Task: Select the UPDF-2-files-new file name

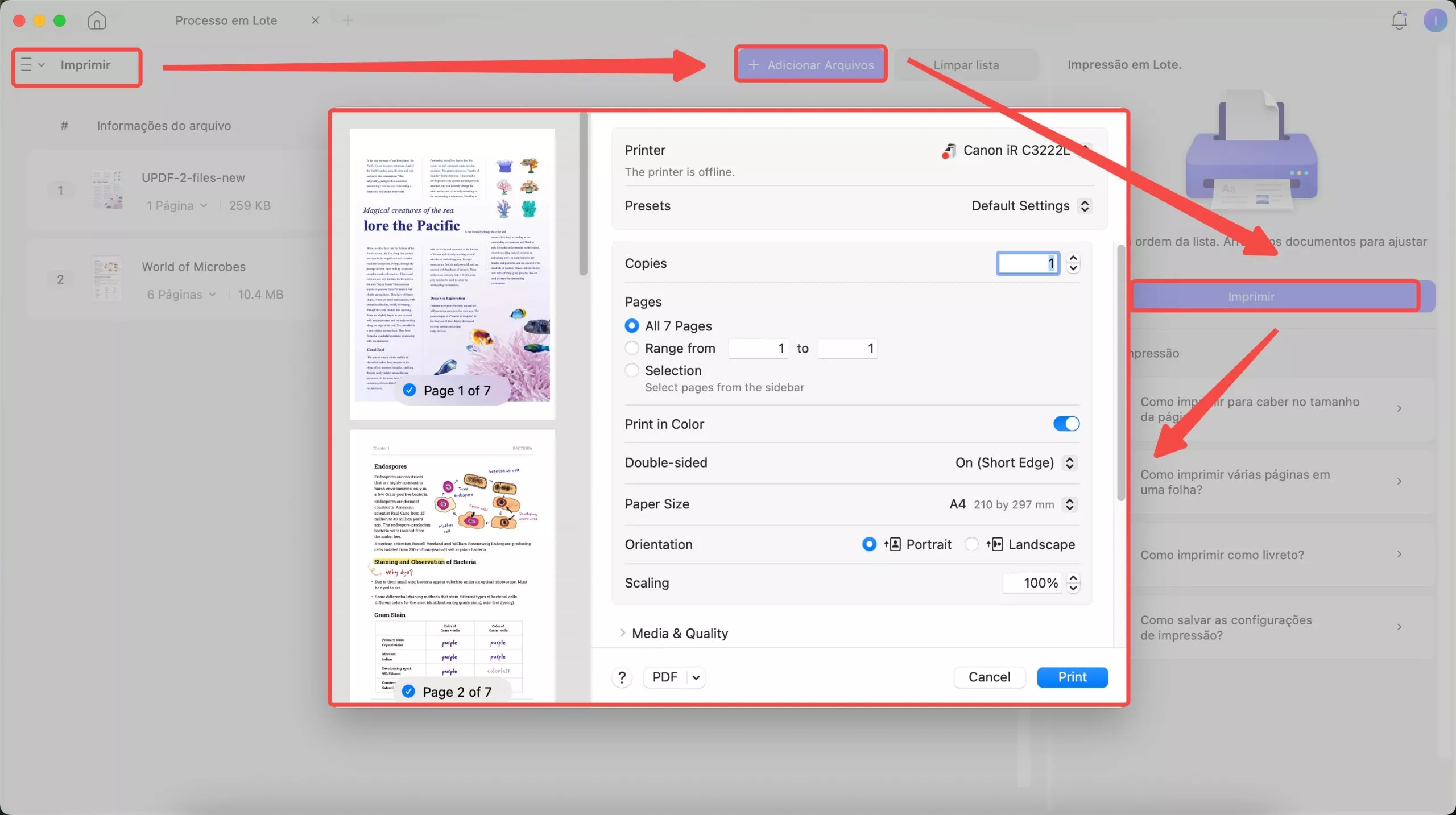Action: pyautogui.click(x=193, y=177)
